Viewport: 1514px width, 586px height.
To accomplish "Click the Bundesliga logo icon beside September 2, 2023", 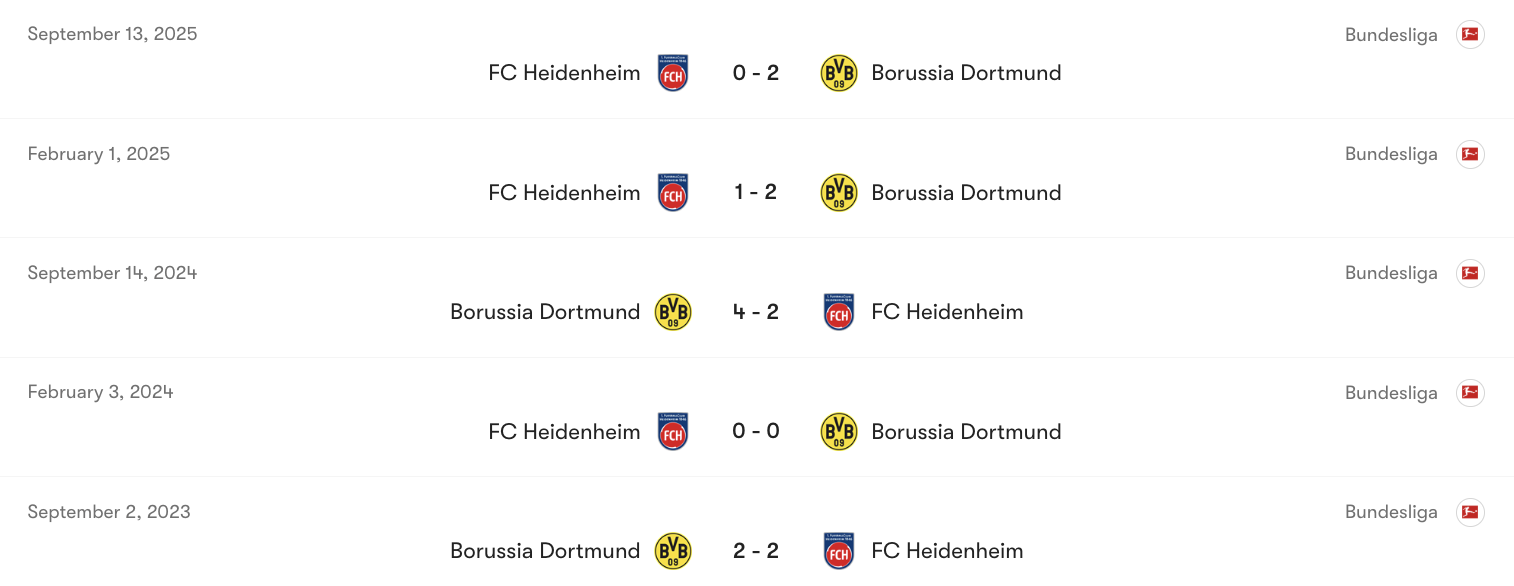I will [x=1470, y=512].
